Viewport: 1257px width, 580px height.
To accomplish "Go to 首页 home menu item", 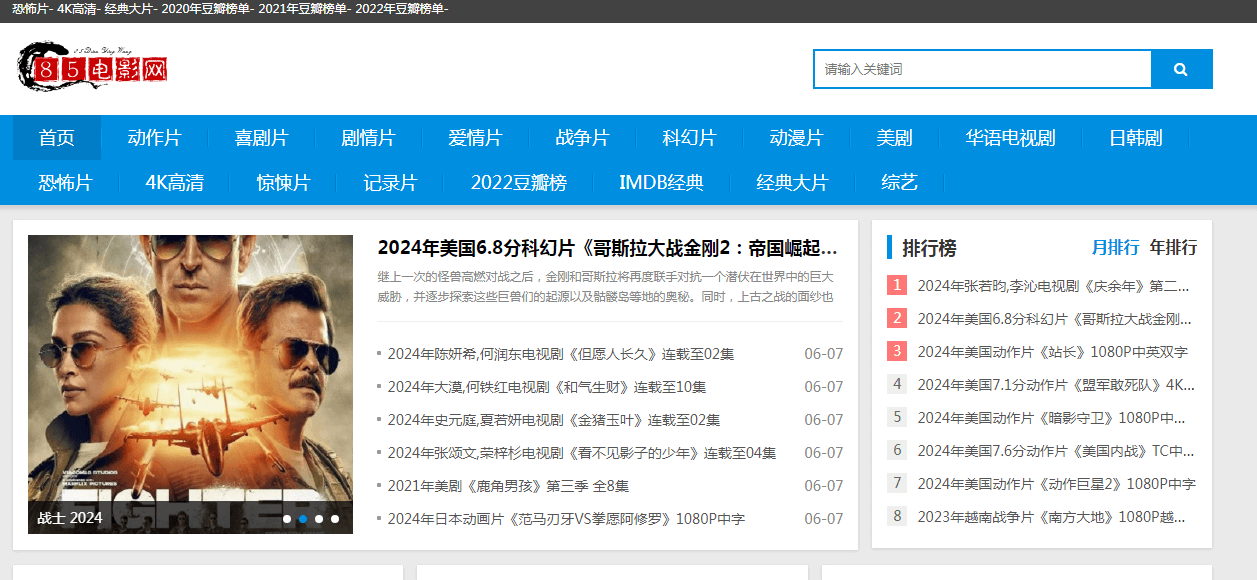I will (x=57, y=138).
